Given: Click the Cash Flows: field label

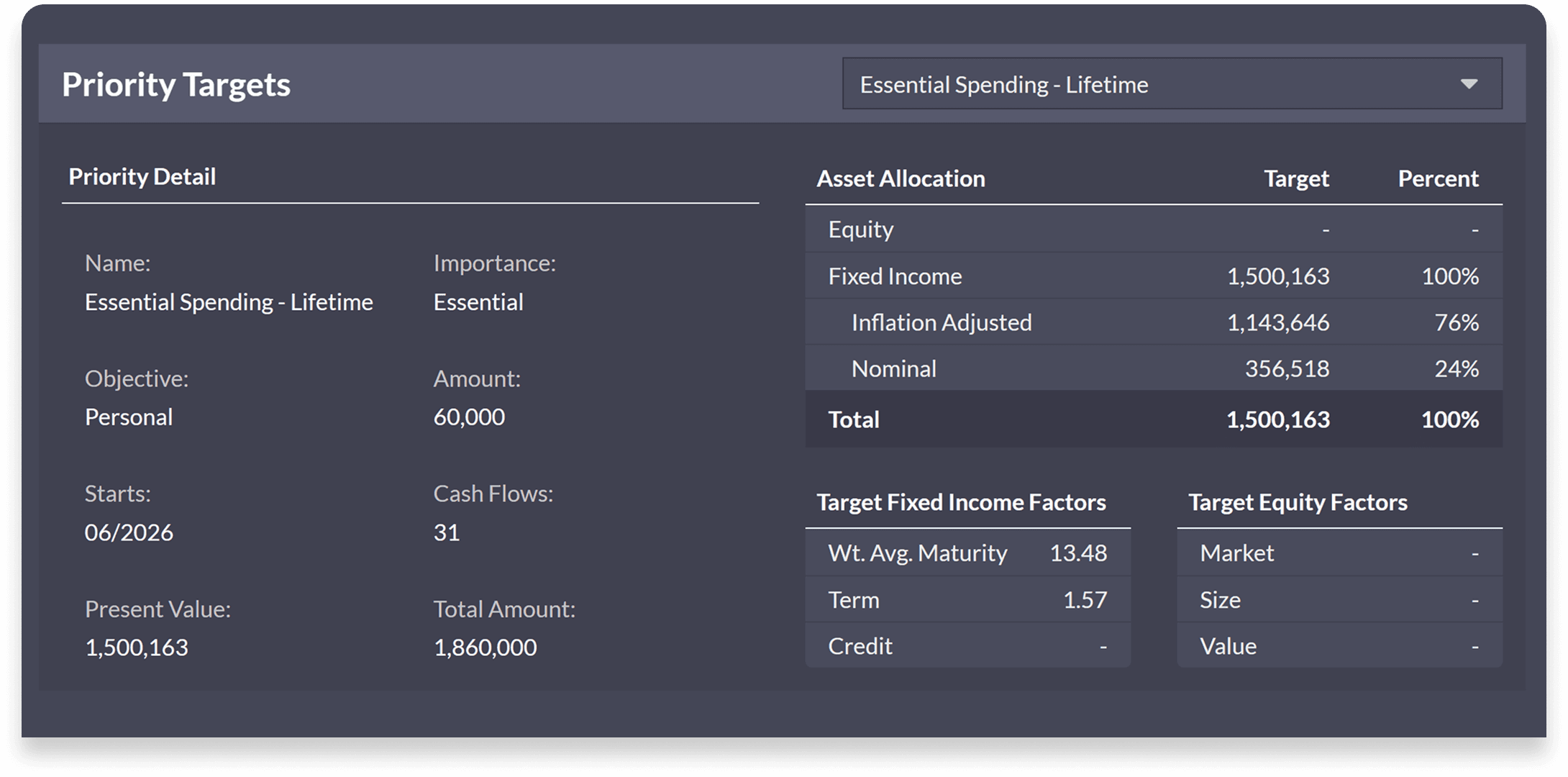Looking at the screenshot, I should click(493, 494).
